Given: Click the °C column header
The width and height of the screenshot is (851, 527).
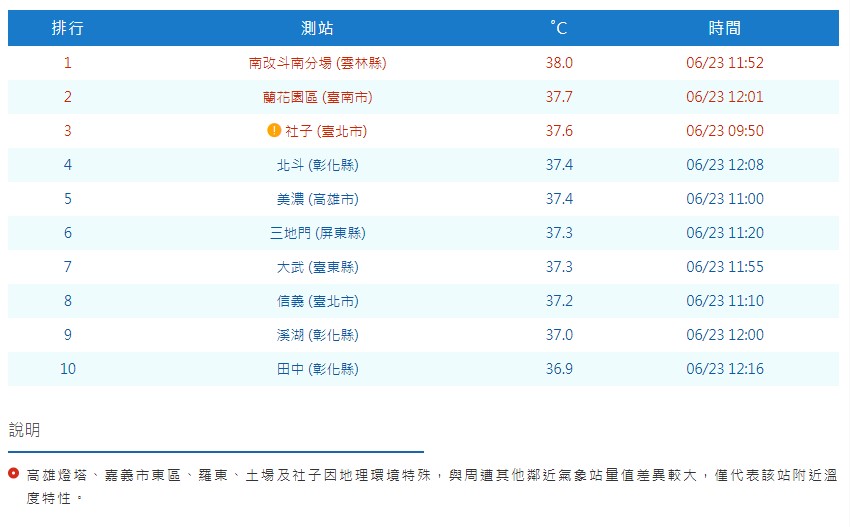Looking at the screenshot, I should [558, 28].
